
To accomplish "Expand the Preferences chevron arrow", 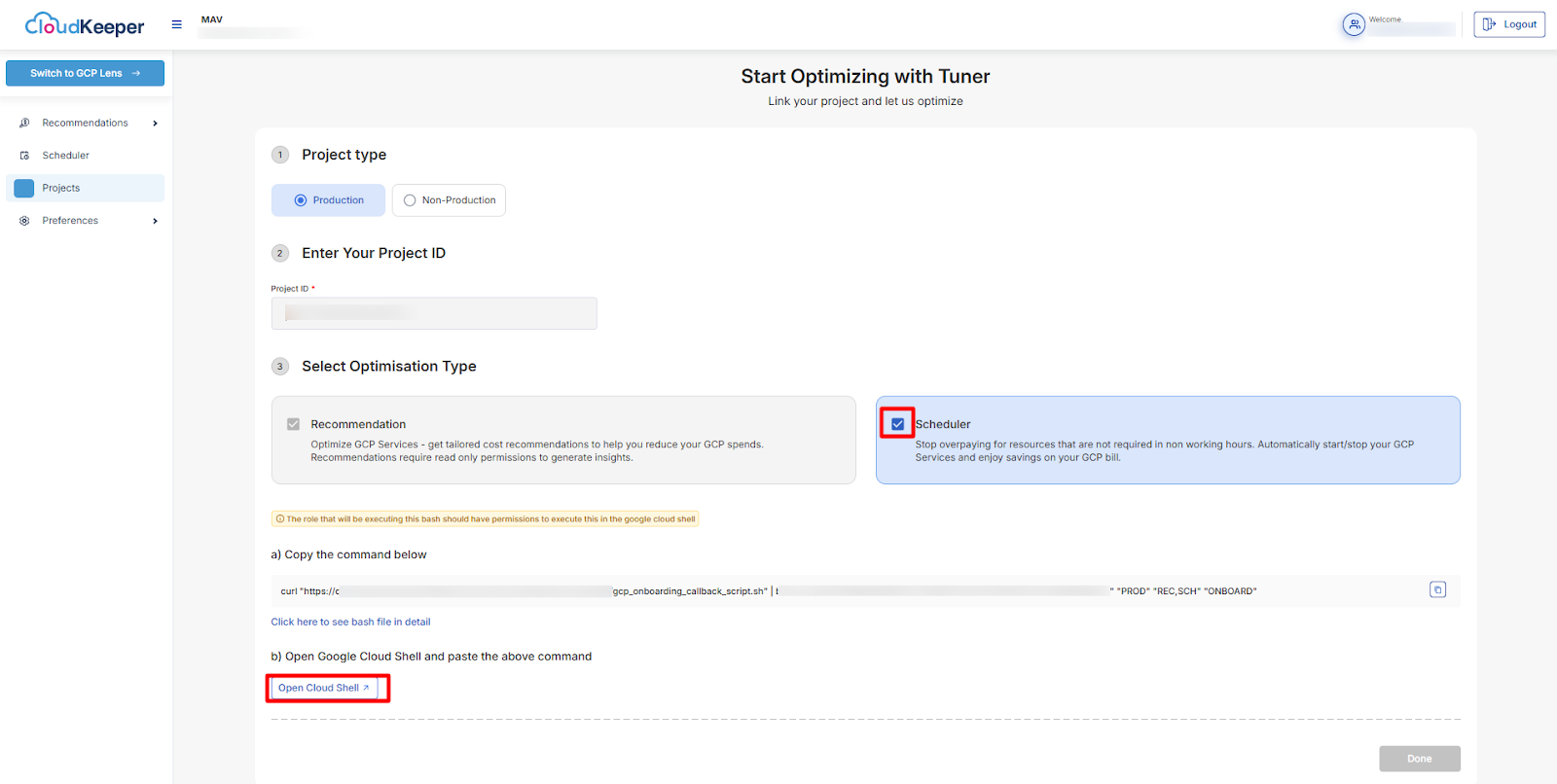I will [155, 221].
